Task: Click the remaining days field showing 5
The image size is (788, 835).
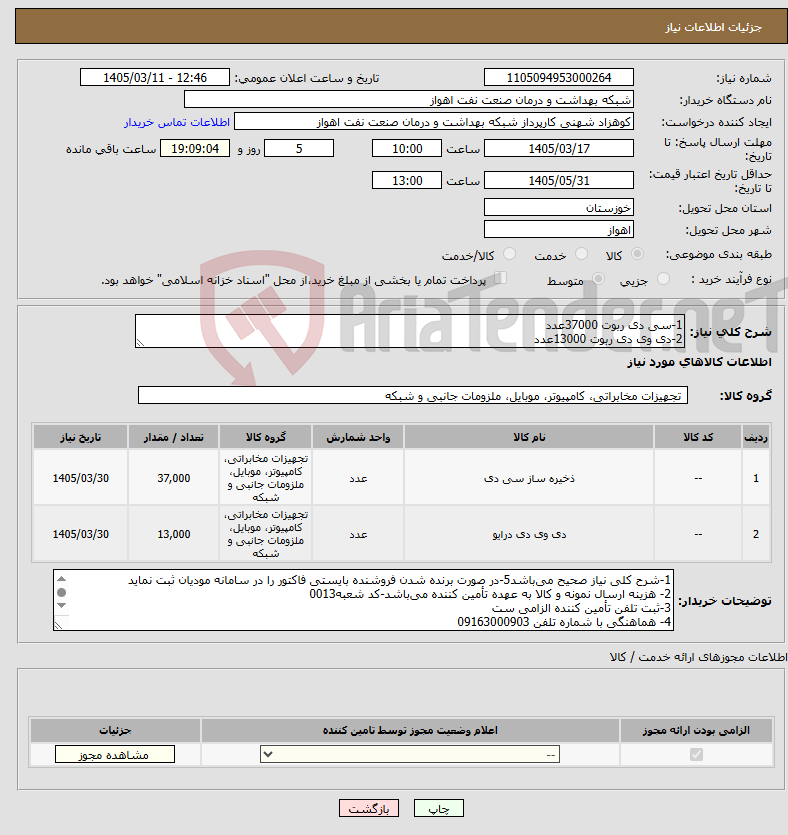Action: (299, 149)
